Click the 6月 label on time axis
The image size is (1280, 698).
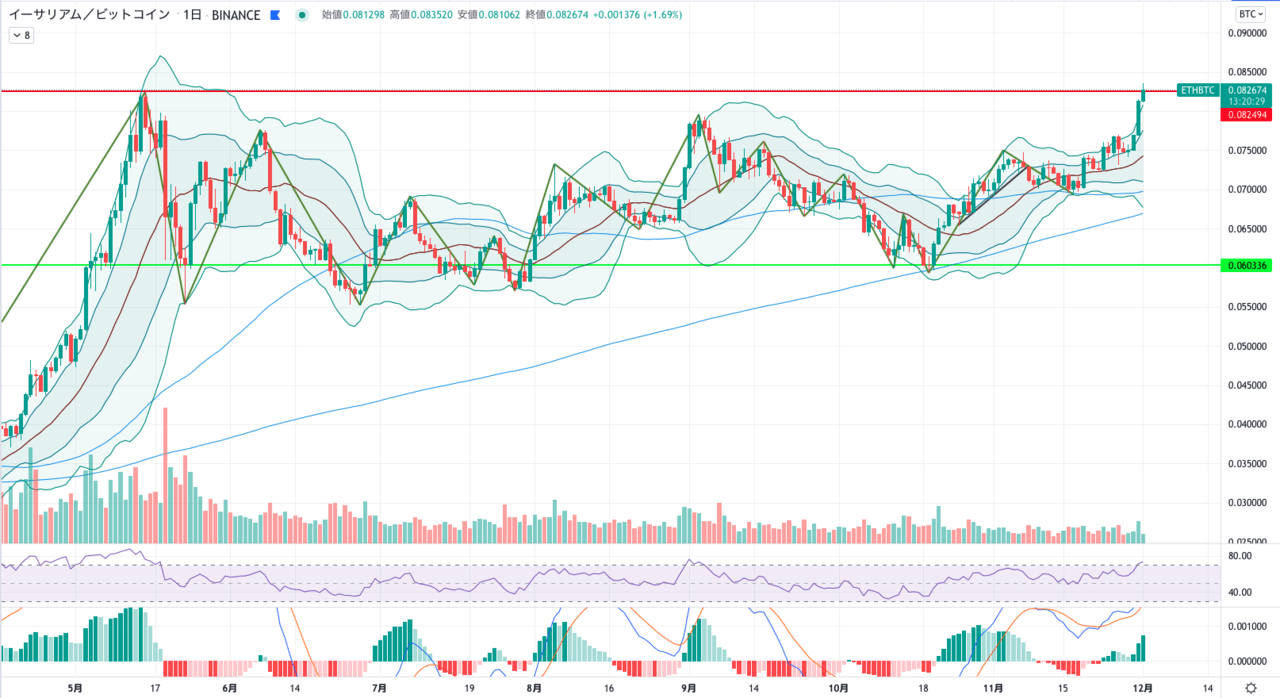[x=229, y=688]
